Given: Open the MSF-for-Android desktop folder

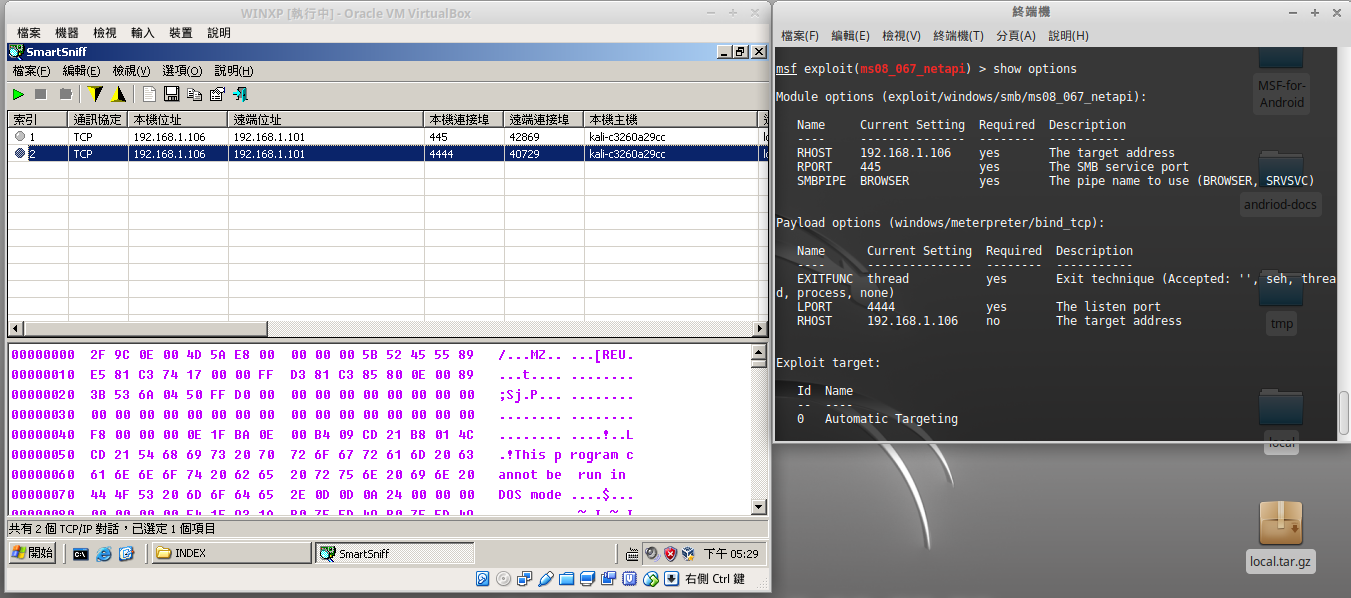Looking at the screenshot, I should point(1282,80).
